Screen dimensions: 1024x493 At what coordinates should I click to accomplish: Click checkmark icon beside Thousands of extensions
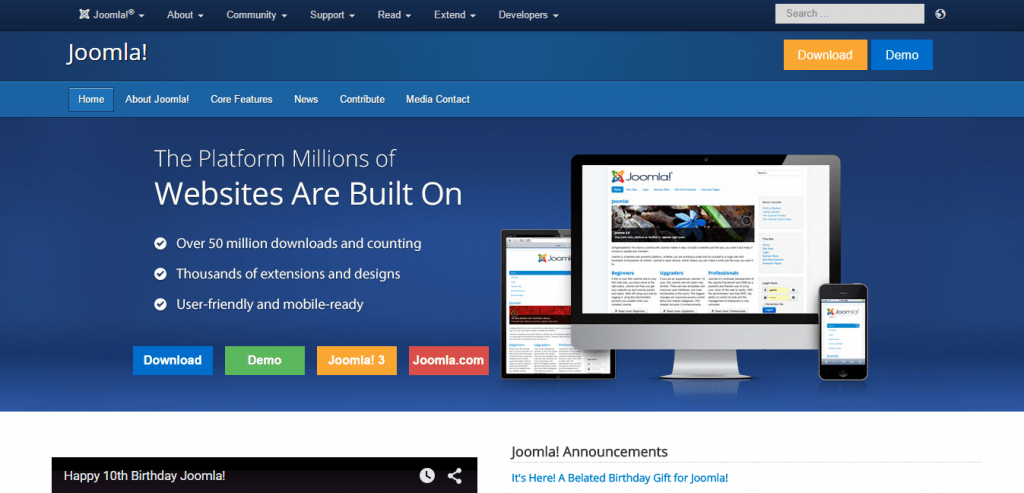[x=160, y=274]
